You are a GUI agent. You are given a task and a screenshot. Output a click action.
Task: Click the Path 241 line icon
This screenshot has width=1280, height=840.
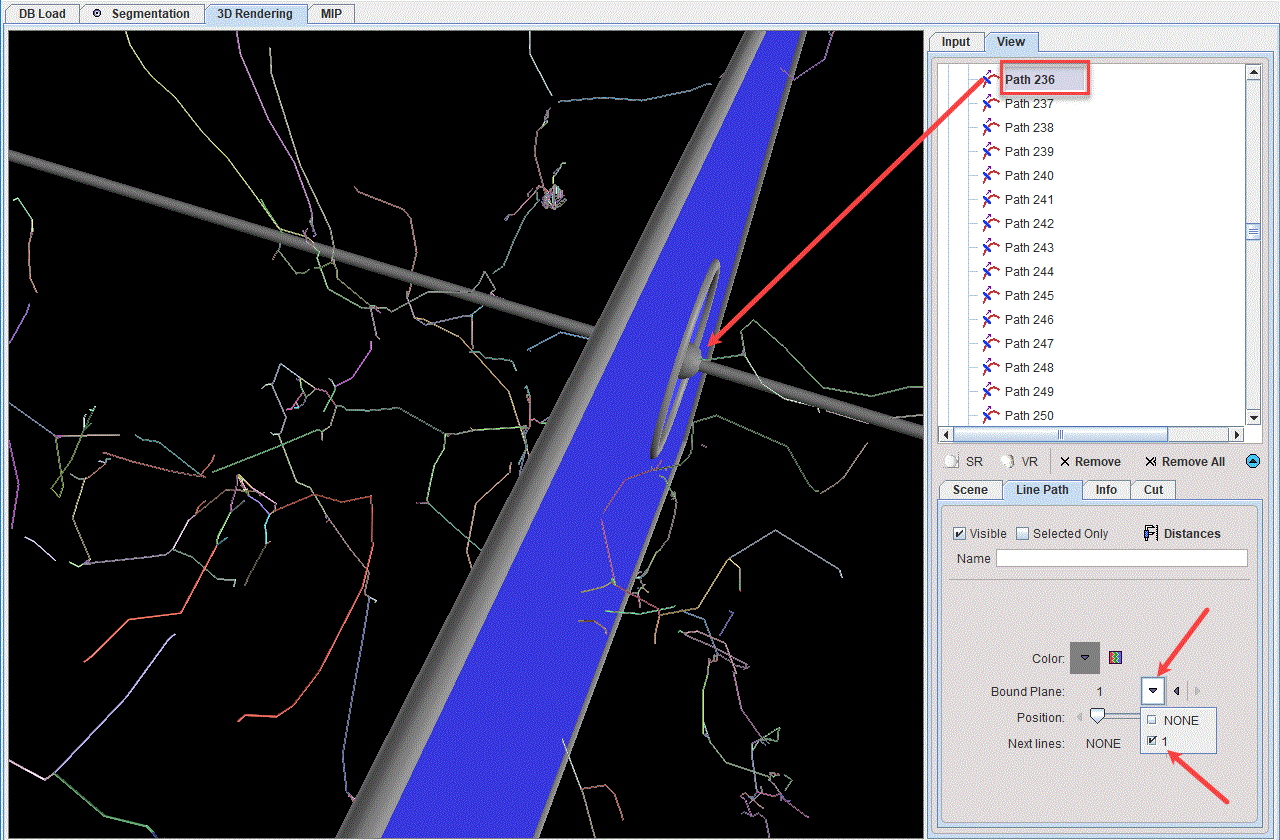click(991, 199)
